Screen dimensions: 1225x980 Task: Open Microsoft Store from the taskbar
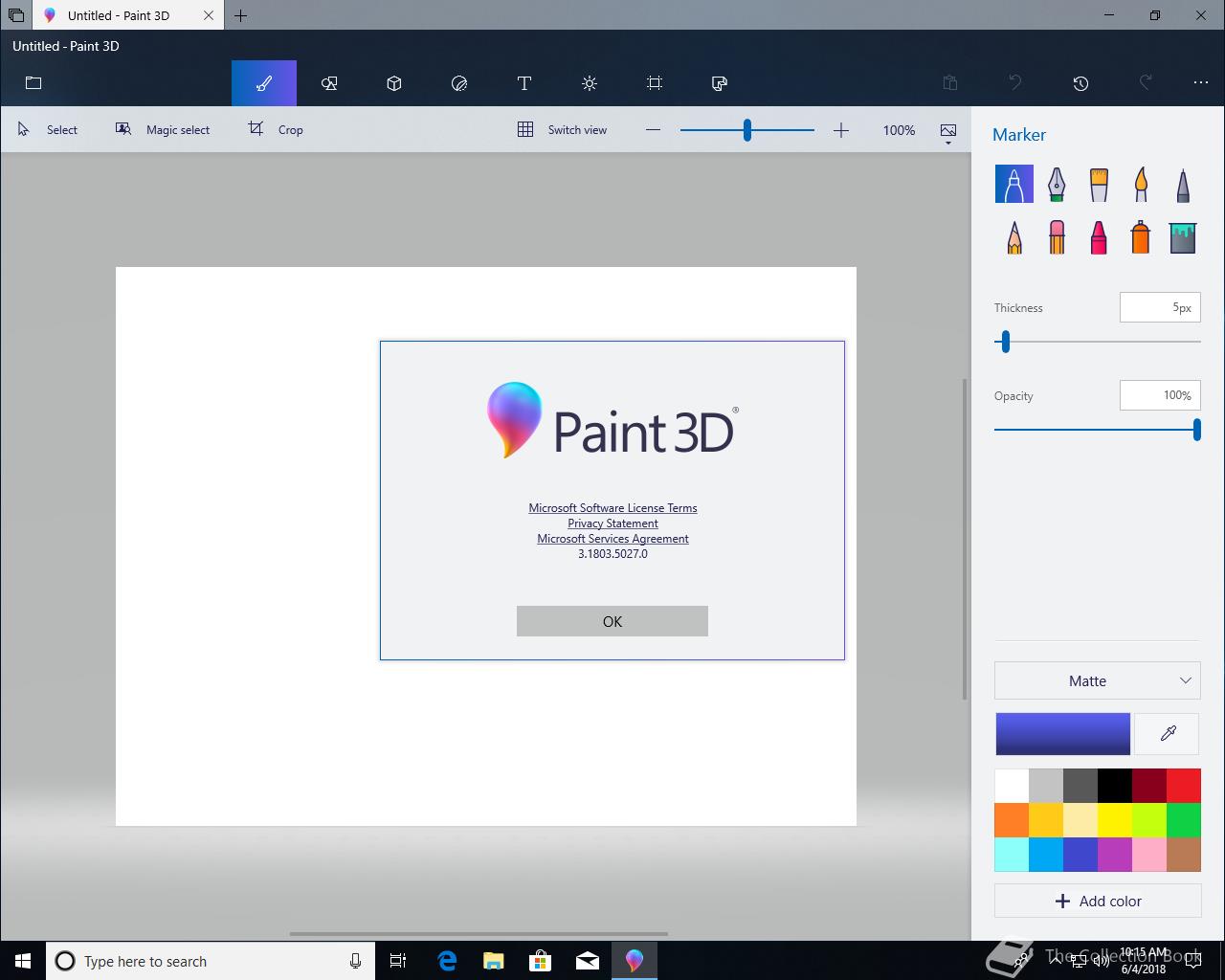[x=541, y=961]
